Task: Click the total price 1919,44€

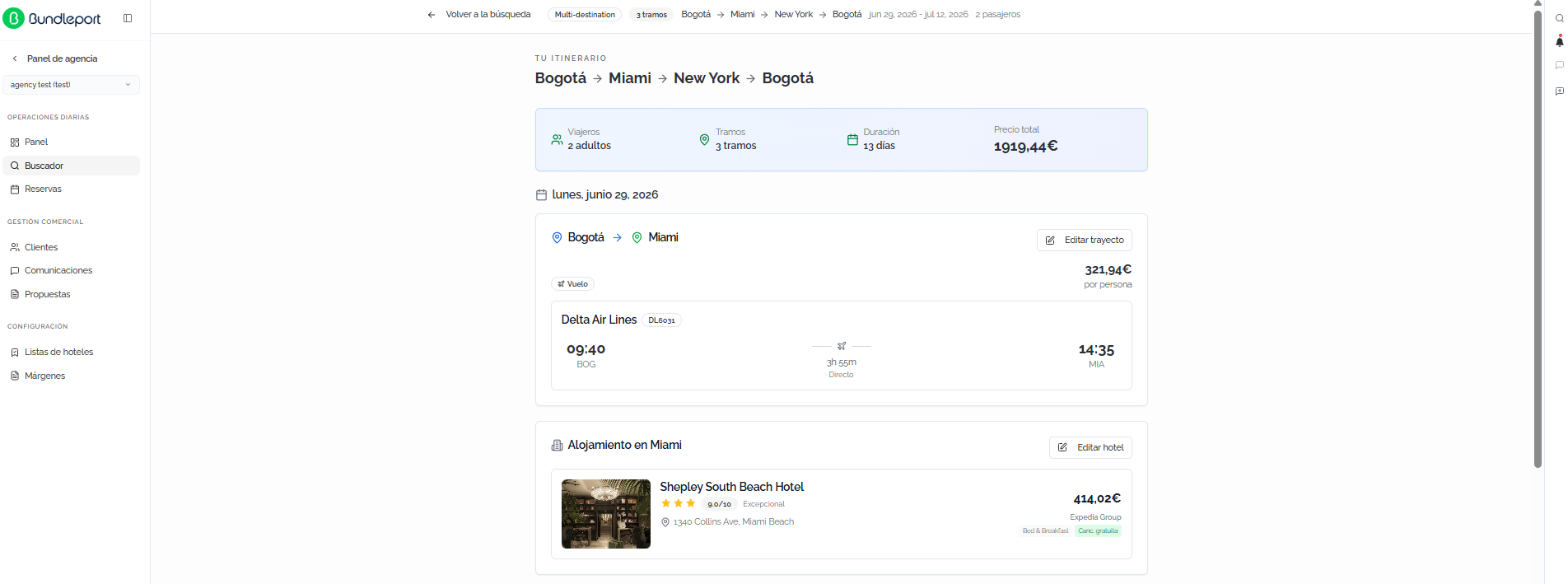Action: click(1025, 147)
